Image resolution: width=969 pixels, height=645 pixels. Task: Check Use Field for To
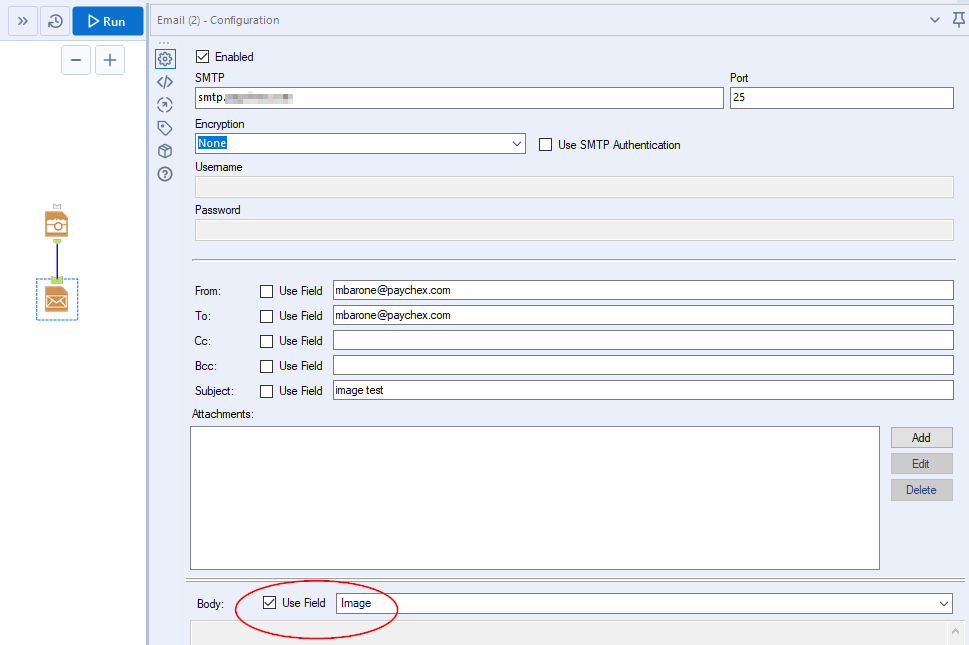tap(266, 316)
